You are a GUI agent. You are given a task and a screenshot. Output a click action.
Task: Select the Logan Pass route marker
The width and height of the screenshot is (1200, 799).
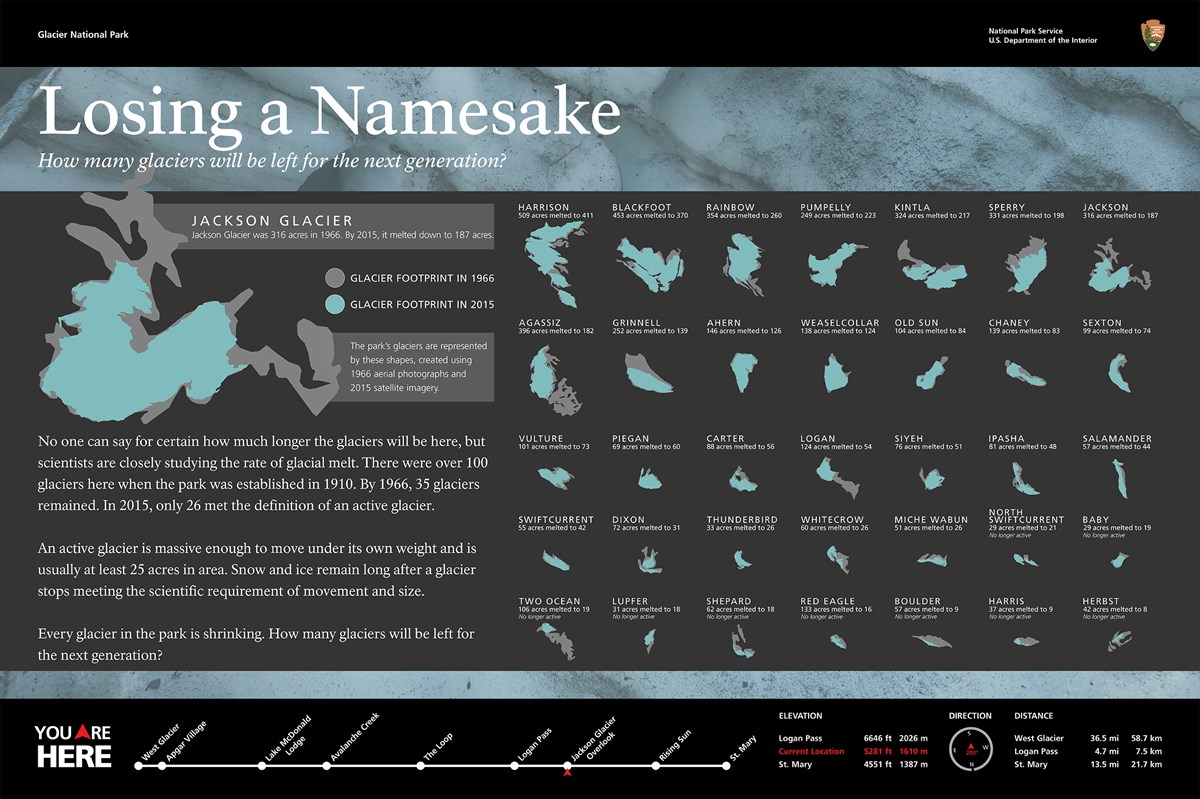click(514, 766)
